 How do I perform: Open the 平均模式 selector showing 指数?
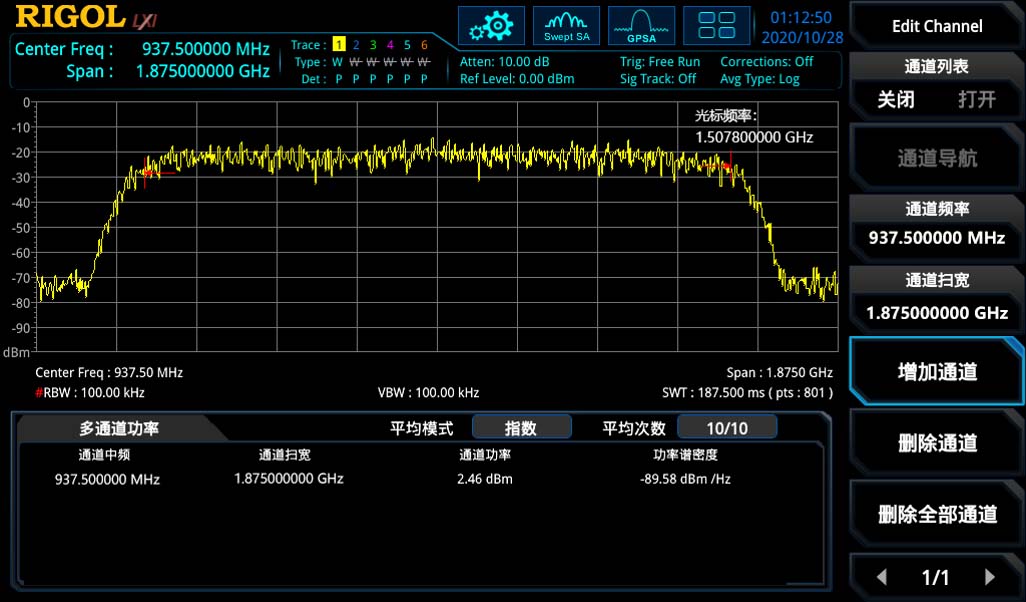click(x=521, y=426)
